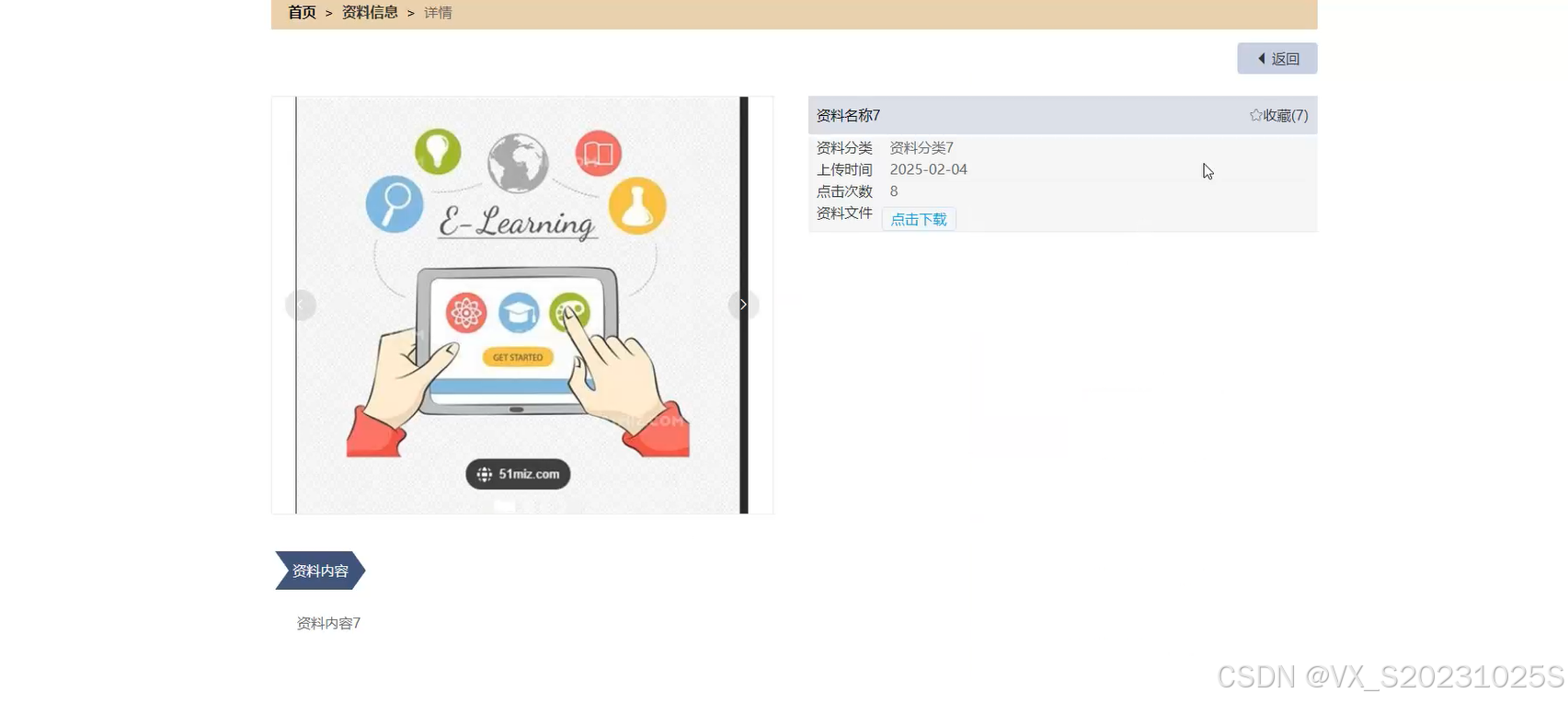Click the upload date 2025-02-04
Screen dimensions: 1568x704
point(928,169)
